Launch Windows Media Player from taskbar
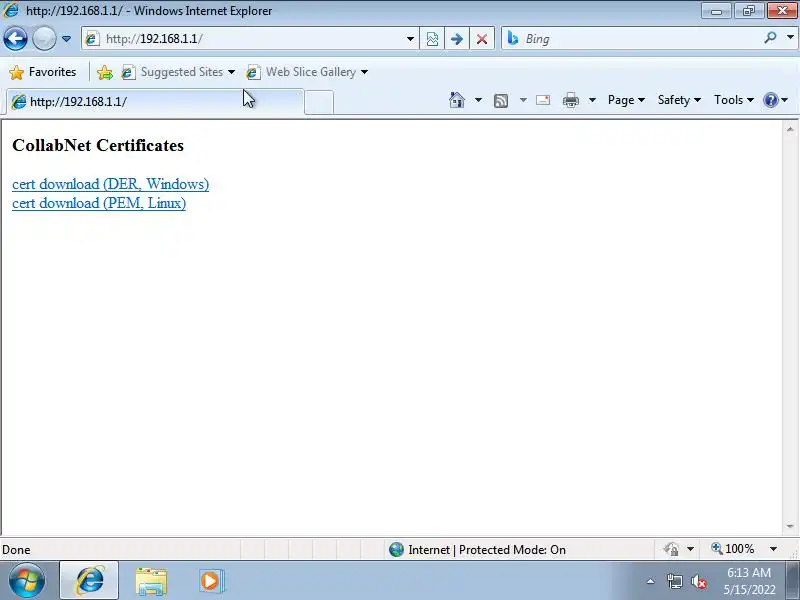 pos(210,581)
